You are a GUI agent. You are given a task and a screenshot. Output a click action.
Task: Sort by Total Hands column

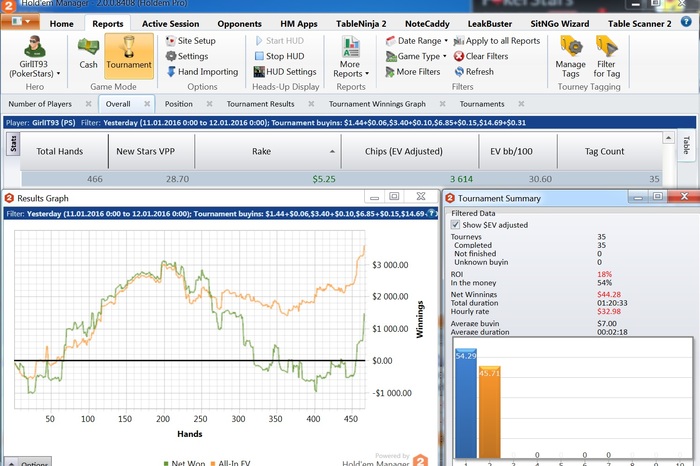pos(64,151)
